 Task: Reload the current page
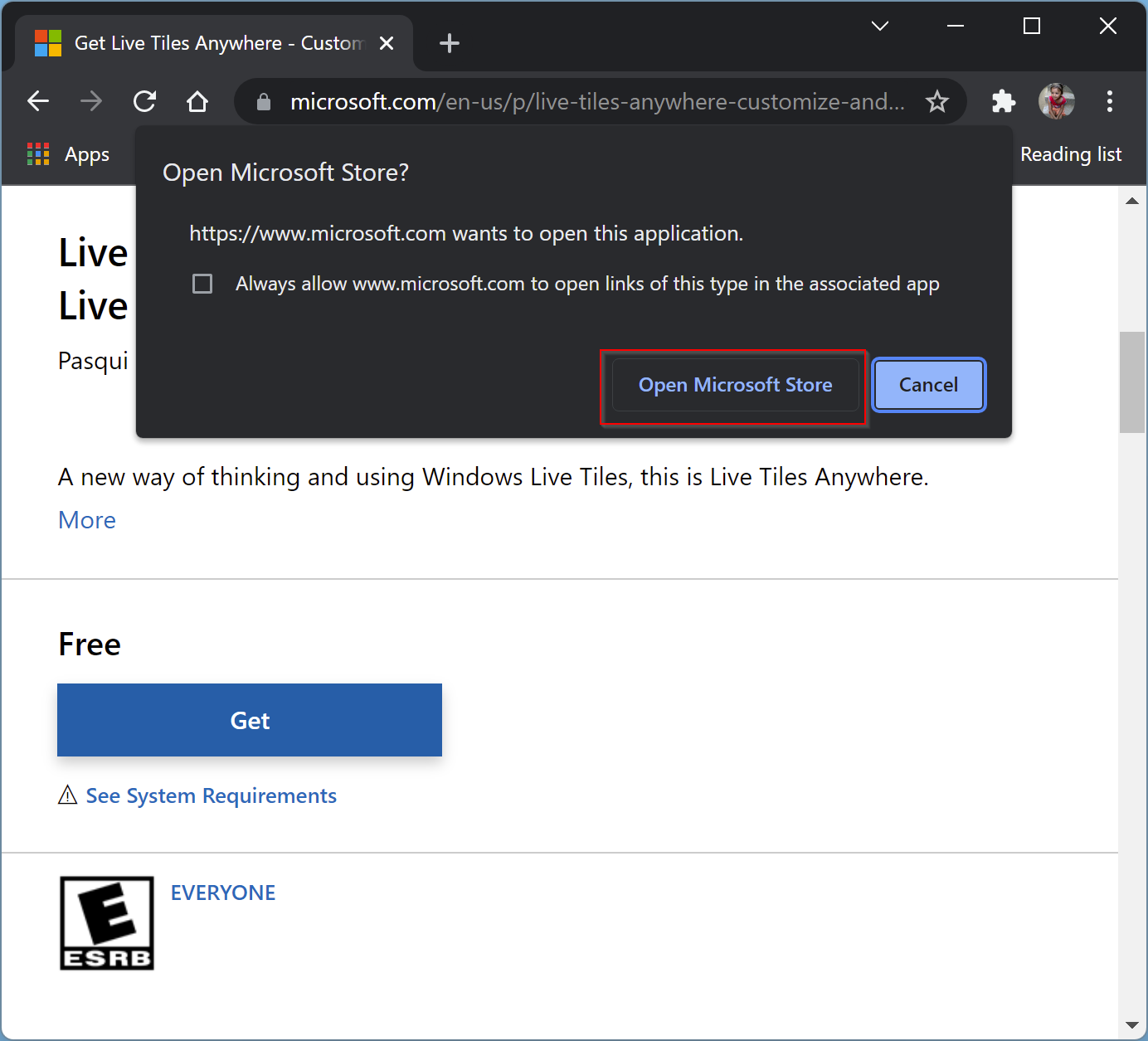[144, 101]
